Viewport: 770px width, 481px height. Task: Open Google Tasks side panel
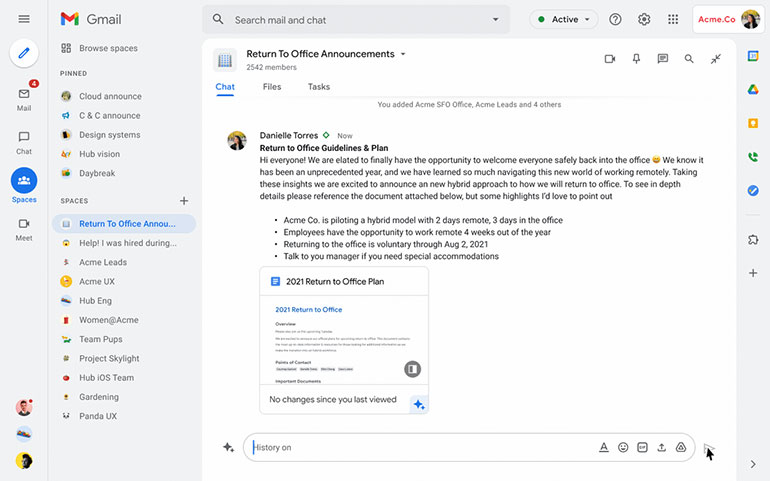tap(753, 190)
